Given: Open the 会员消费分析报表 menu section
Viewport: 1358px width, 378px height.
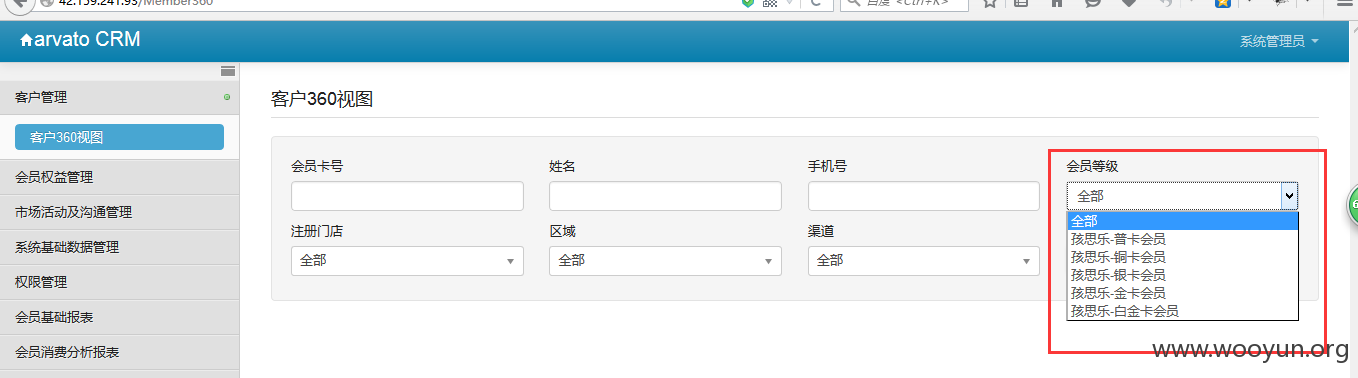Looking at the screenshot, I should [119, 352].
